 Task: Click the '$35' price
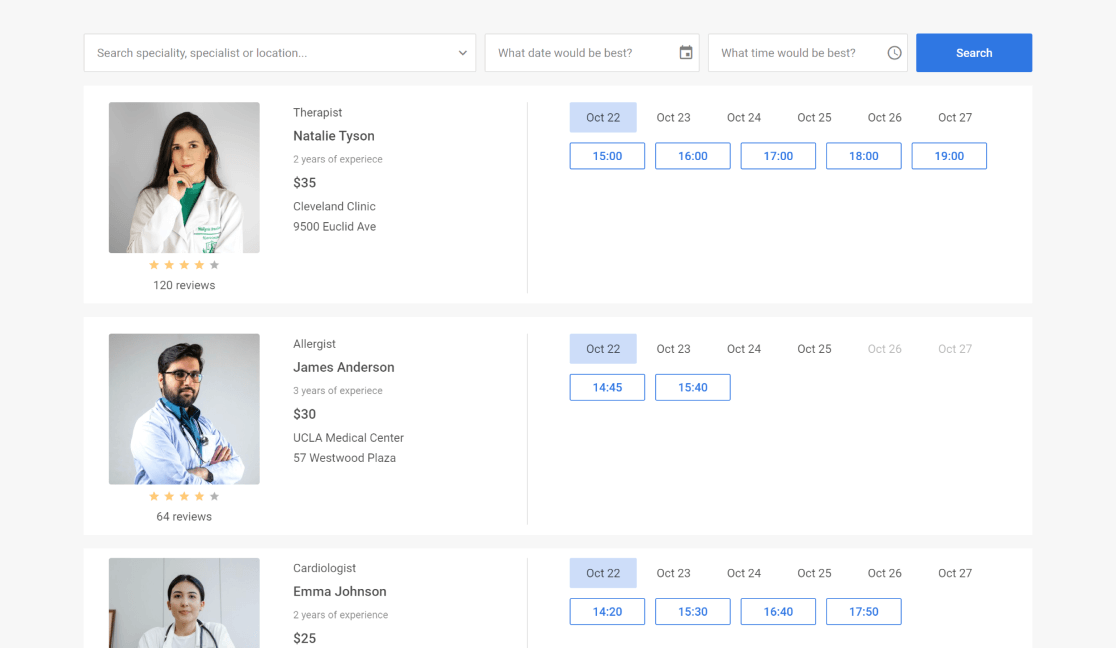click(x=305, y=183)
